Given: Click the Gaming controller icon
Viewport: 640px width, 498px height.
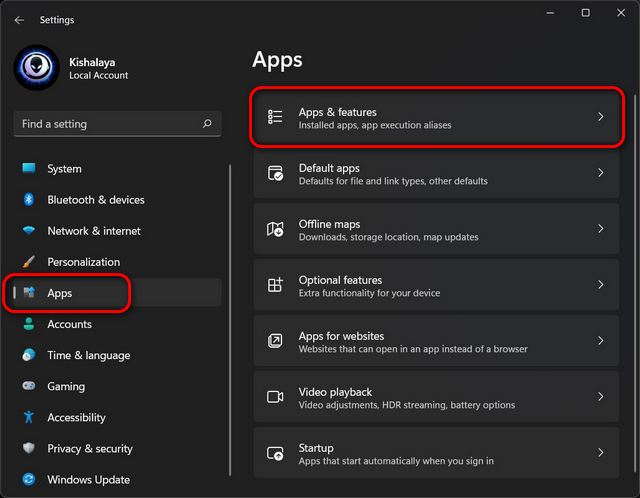Looking at the screenshot, I should [x=29, y=386].
